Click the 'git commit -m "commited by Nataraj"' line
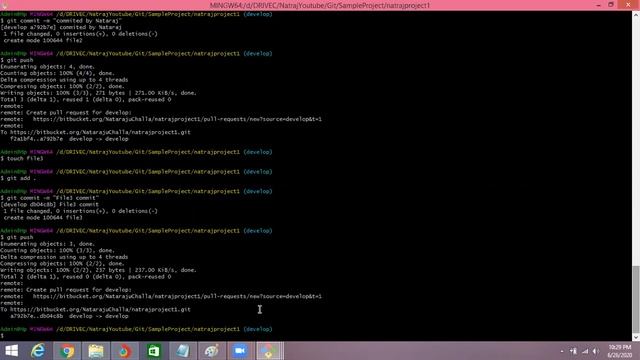Image resolution: width=640 pixels, height=360 pixels. click(x=61, y=21)
